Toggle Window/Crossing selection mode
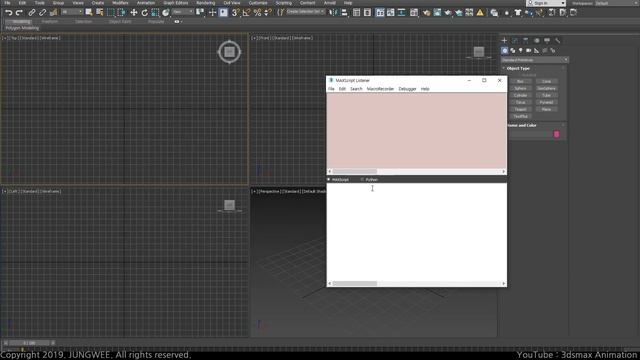The image size is (640, 360). click(x=121, y=13)
